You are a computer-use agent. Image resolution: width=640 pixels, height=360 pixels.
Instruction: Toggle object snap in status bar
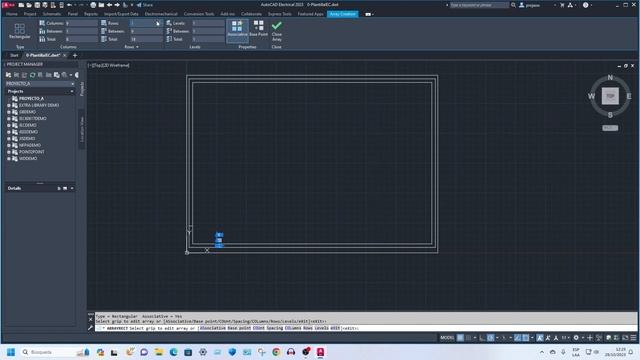pyautogui.click(x=526, y=338)
